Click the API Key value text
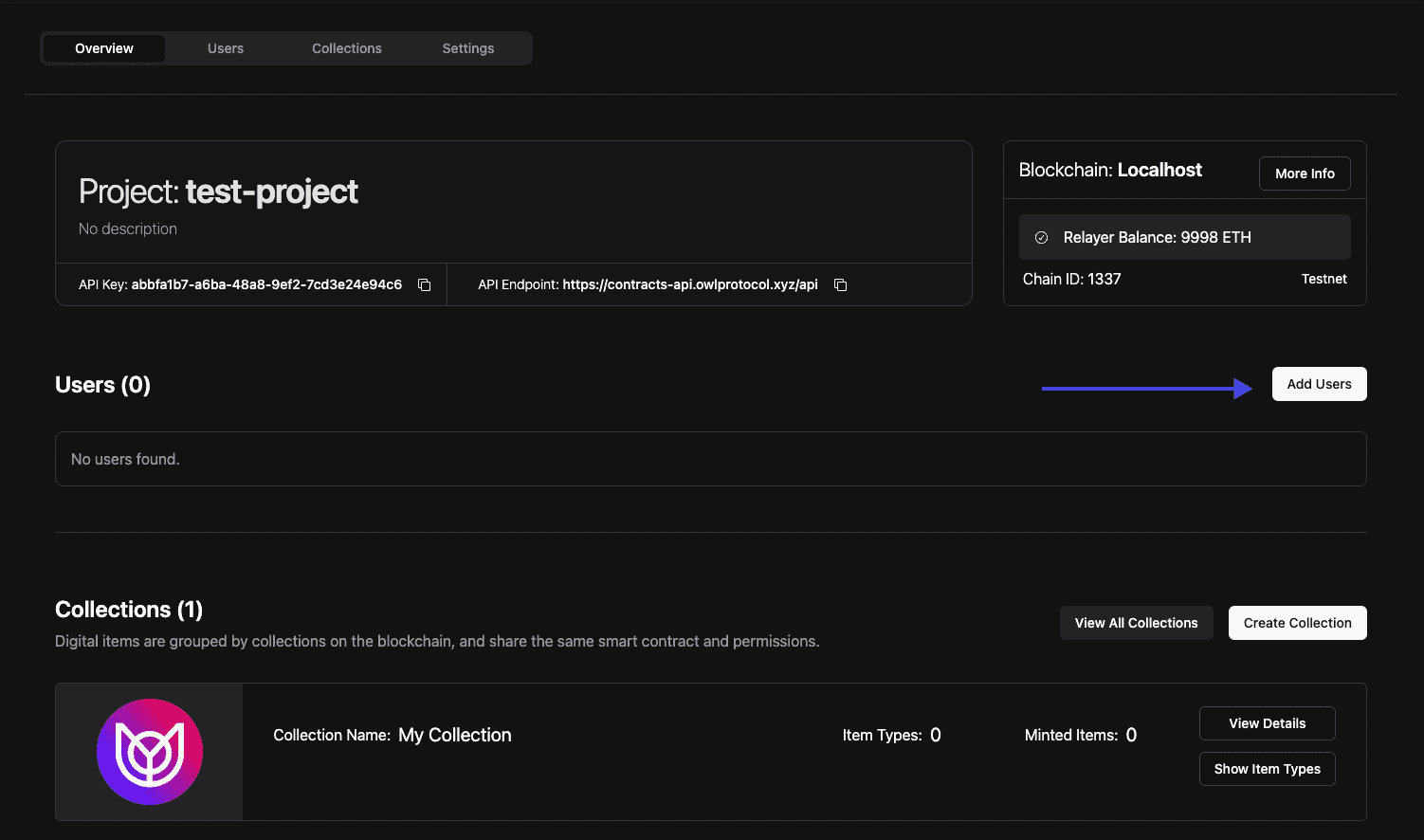Viewport: 1424px width, 840px height. point(266,284)
